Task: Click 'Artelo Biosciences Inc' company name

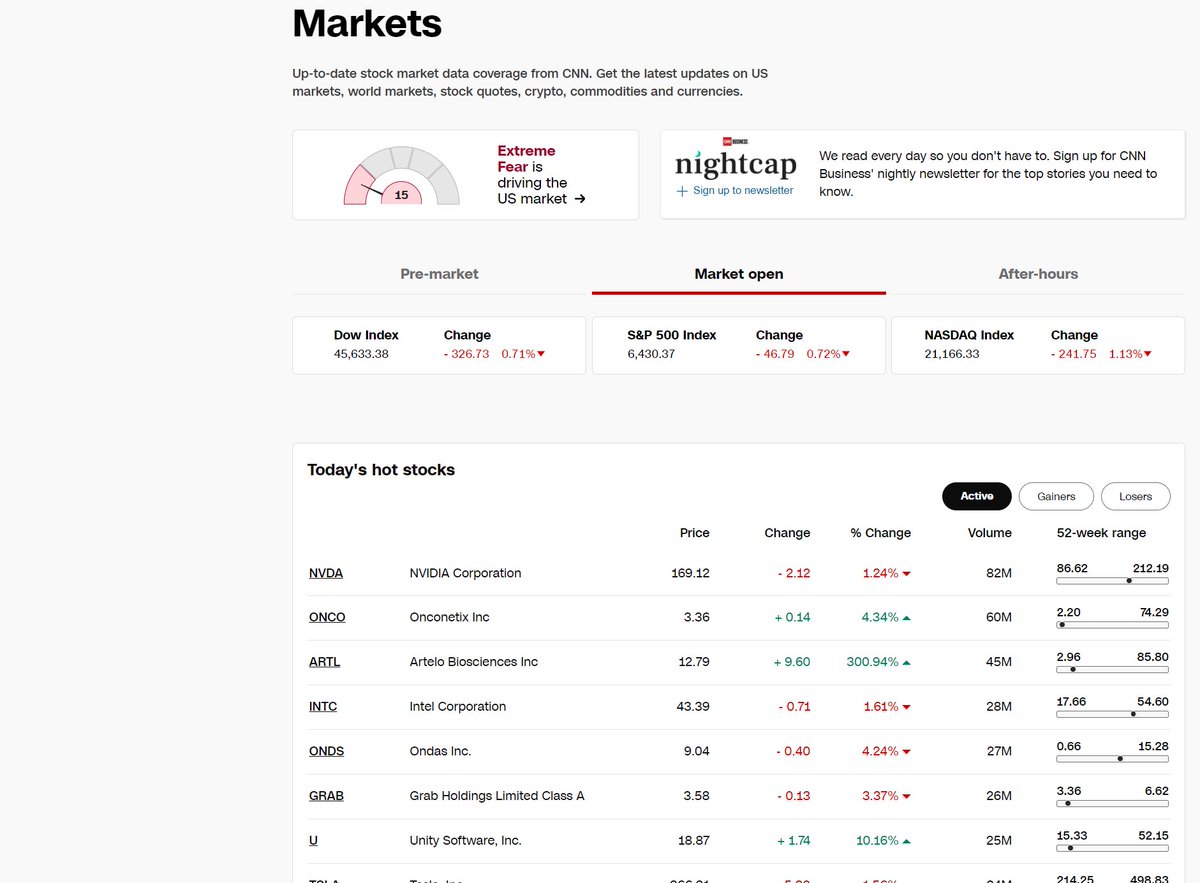Action: [474, 662]
